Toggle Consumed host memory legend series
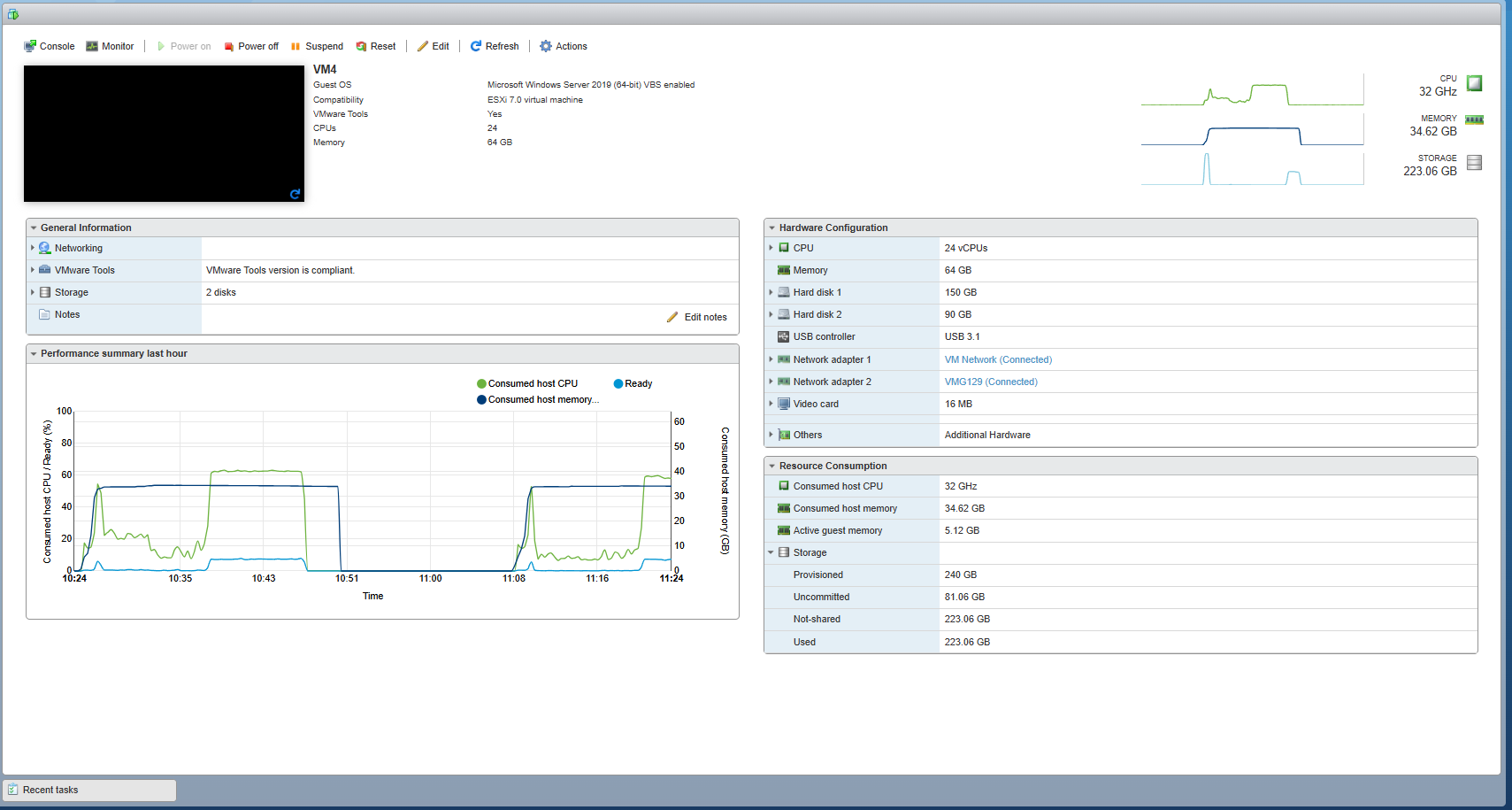The width and height of the screenshot is (1512, 810). pos(538,399)
